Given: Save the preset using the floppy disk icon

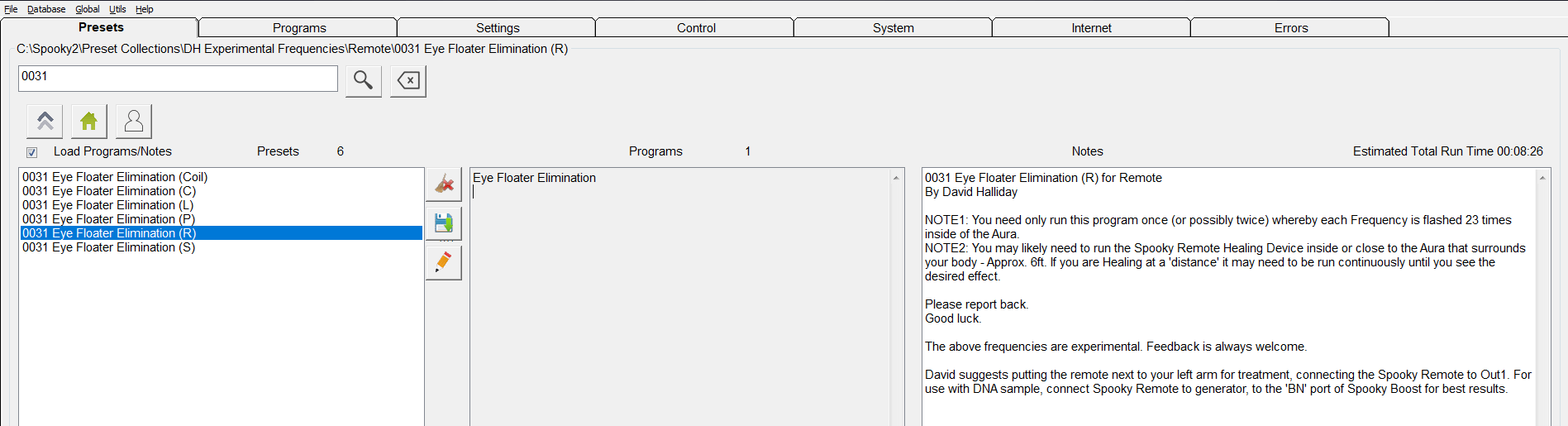Looking at the screenshot, I should pos(444,223).
